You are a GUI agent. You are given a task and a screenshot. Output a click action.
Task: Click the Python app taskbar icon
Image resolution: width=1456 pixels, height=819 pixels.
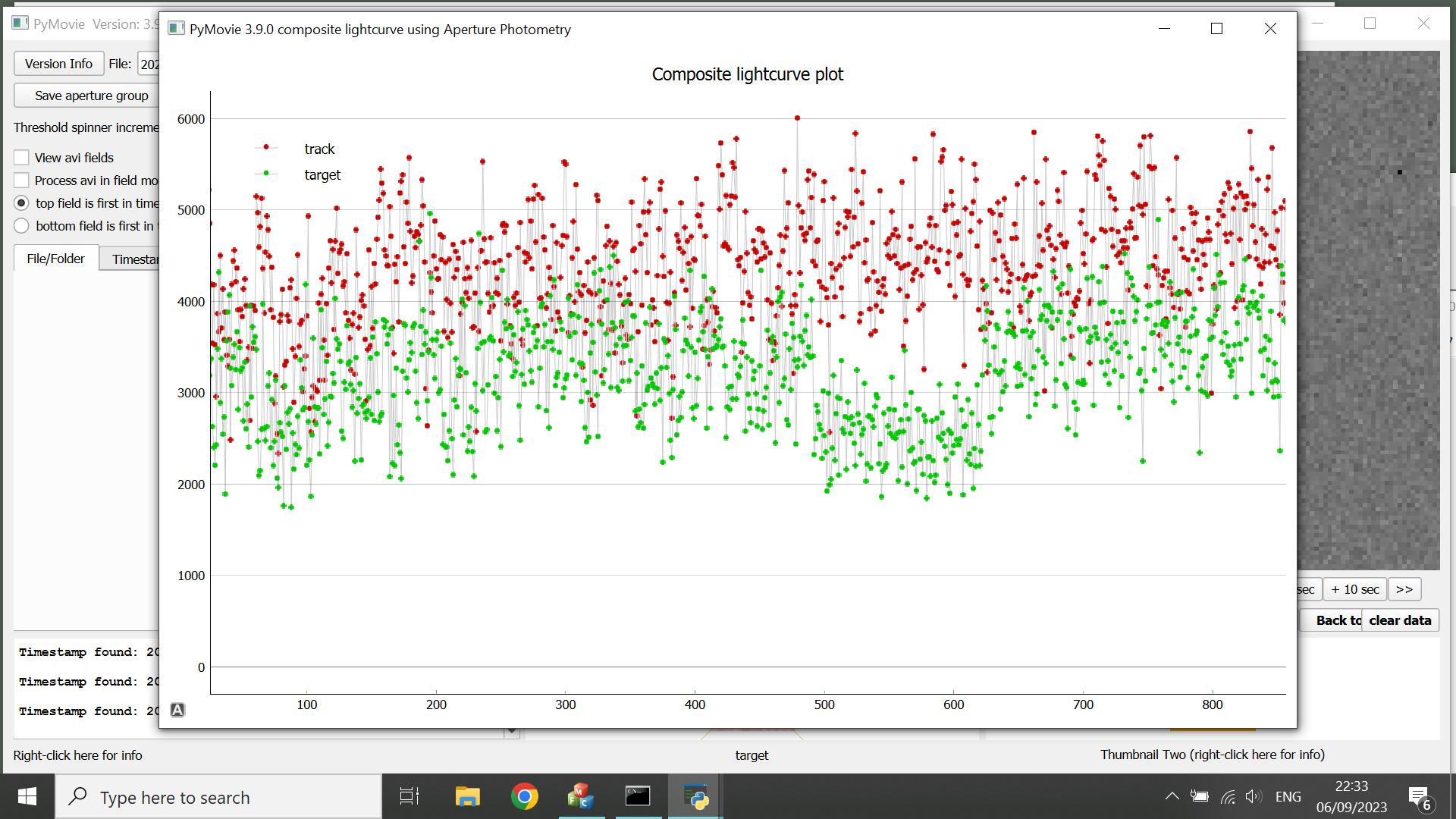pos(695,797)
